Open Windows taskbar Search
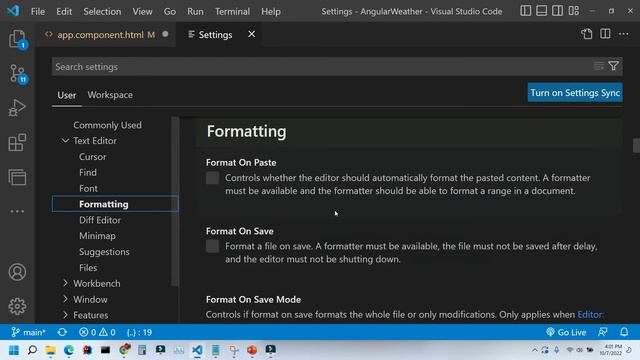 pyautogui.click(x=32, y=350)
